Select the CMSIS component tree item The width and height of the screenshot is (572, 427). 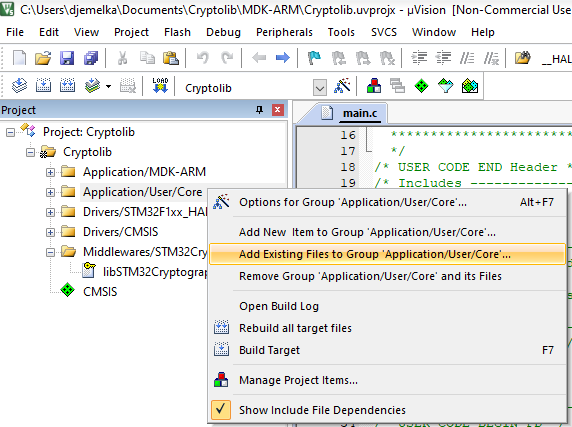coord(100,292)
